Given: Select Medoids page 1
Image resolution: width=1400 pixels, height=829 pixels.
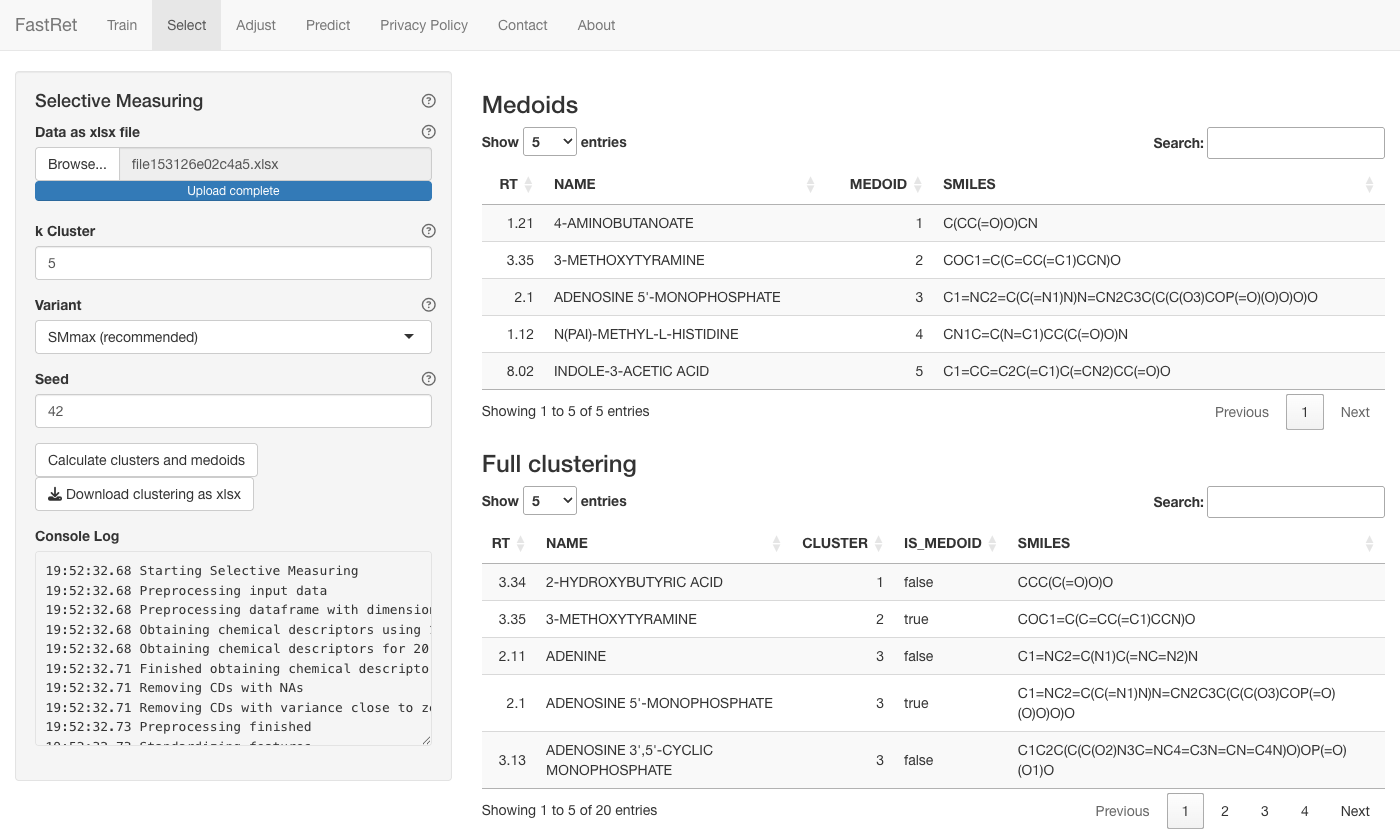Looking at the screenshot, I should coord(1304,412).
